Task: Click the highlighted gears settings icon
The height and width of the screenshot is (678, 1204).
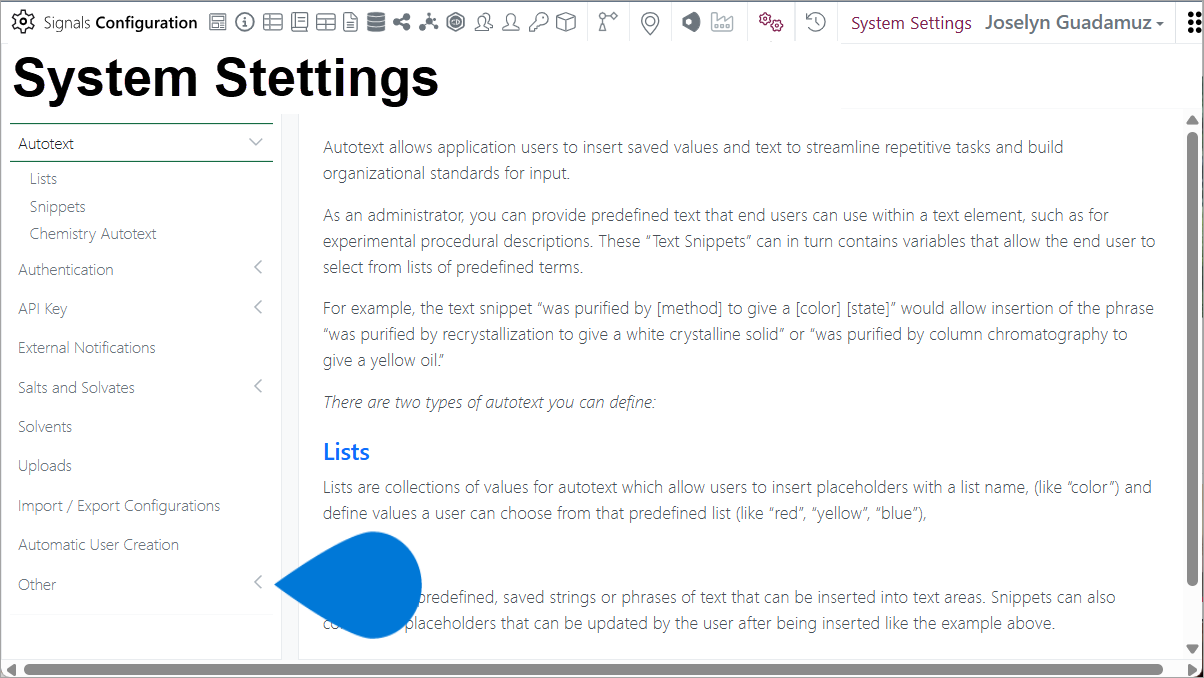Action: click(770, 22)
